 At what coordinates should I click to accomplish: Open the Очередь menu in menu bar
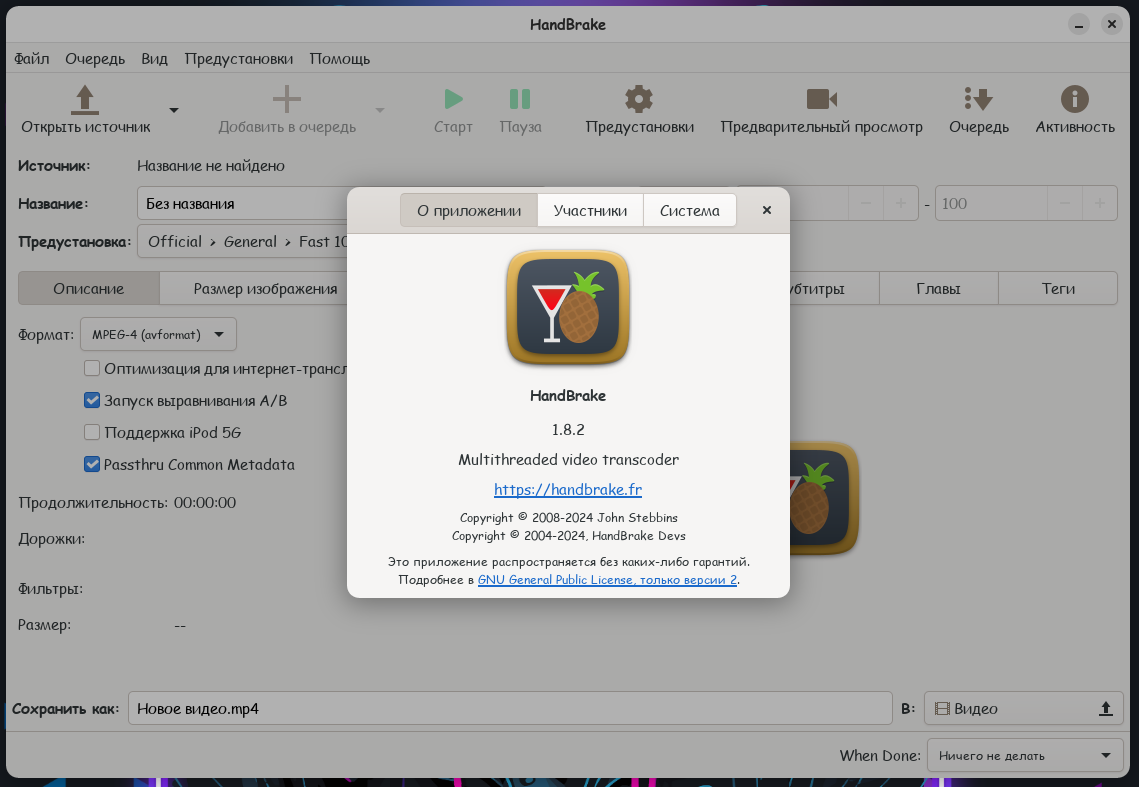[95, 59]
